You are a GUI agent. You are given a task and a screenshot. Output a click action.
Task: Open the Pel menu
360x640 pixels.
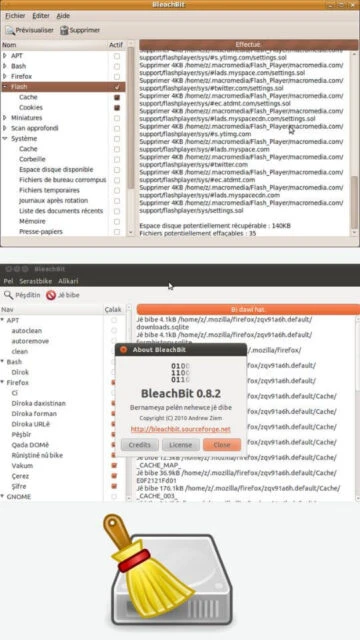click(8, 281)
